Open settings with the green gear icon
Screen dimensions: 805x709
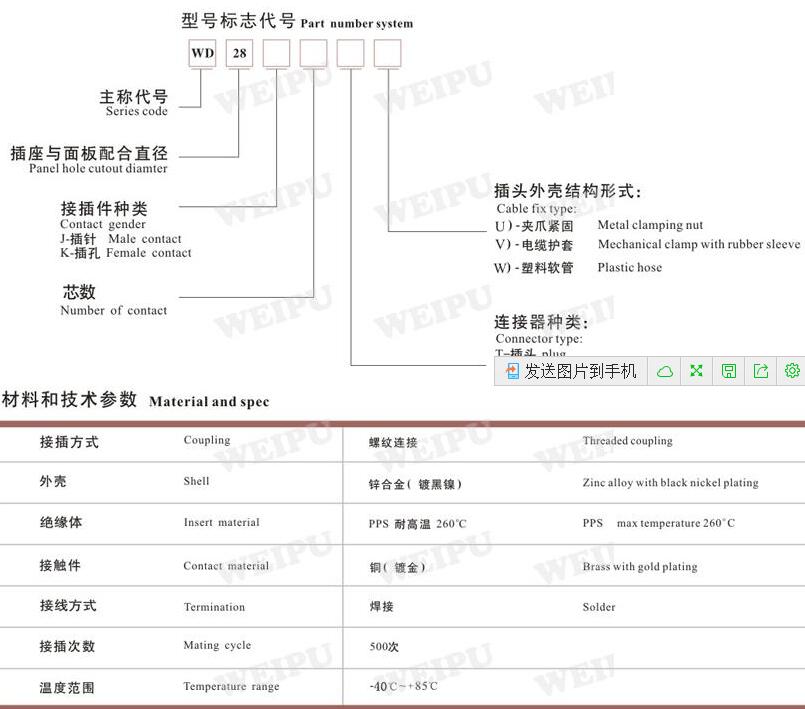792,371
